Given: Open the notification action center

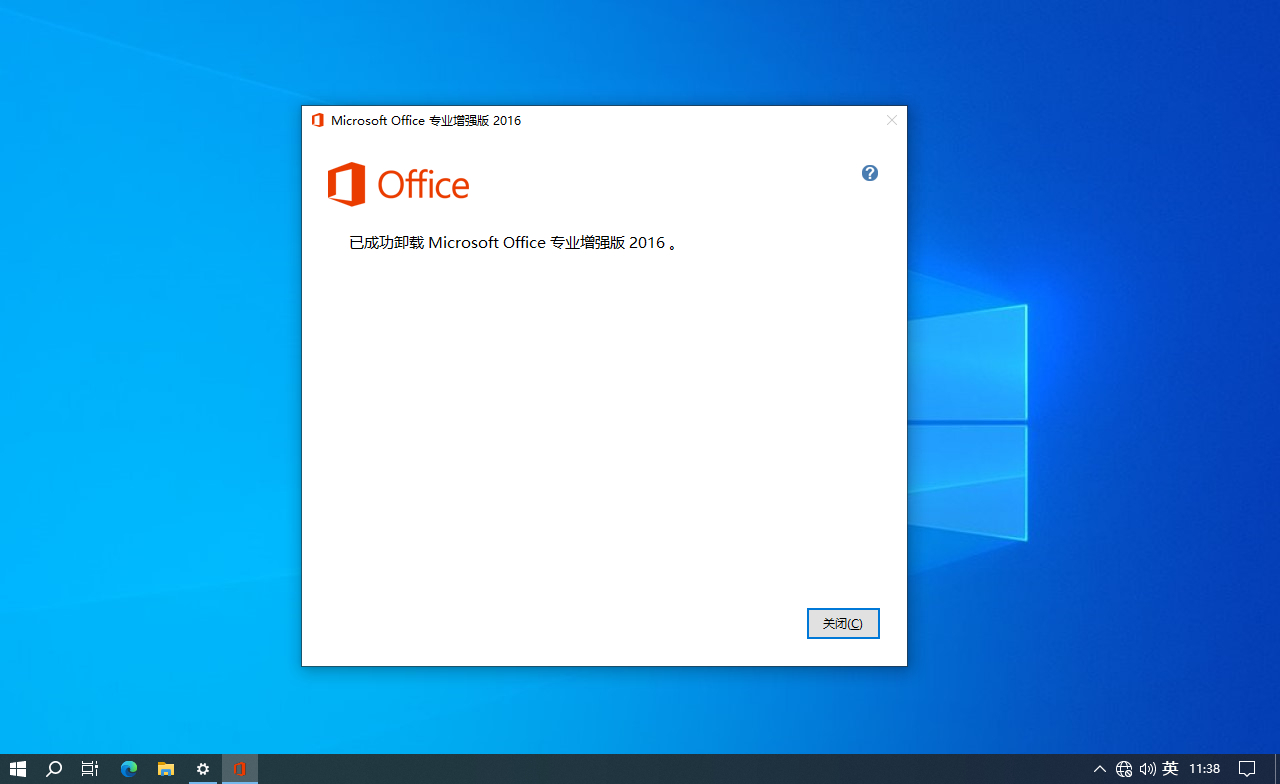Looking at the screenshot, I should tap(1247, 769).
